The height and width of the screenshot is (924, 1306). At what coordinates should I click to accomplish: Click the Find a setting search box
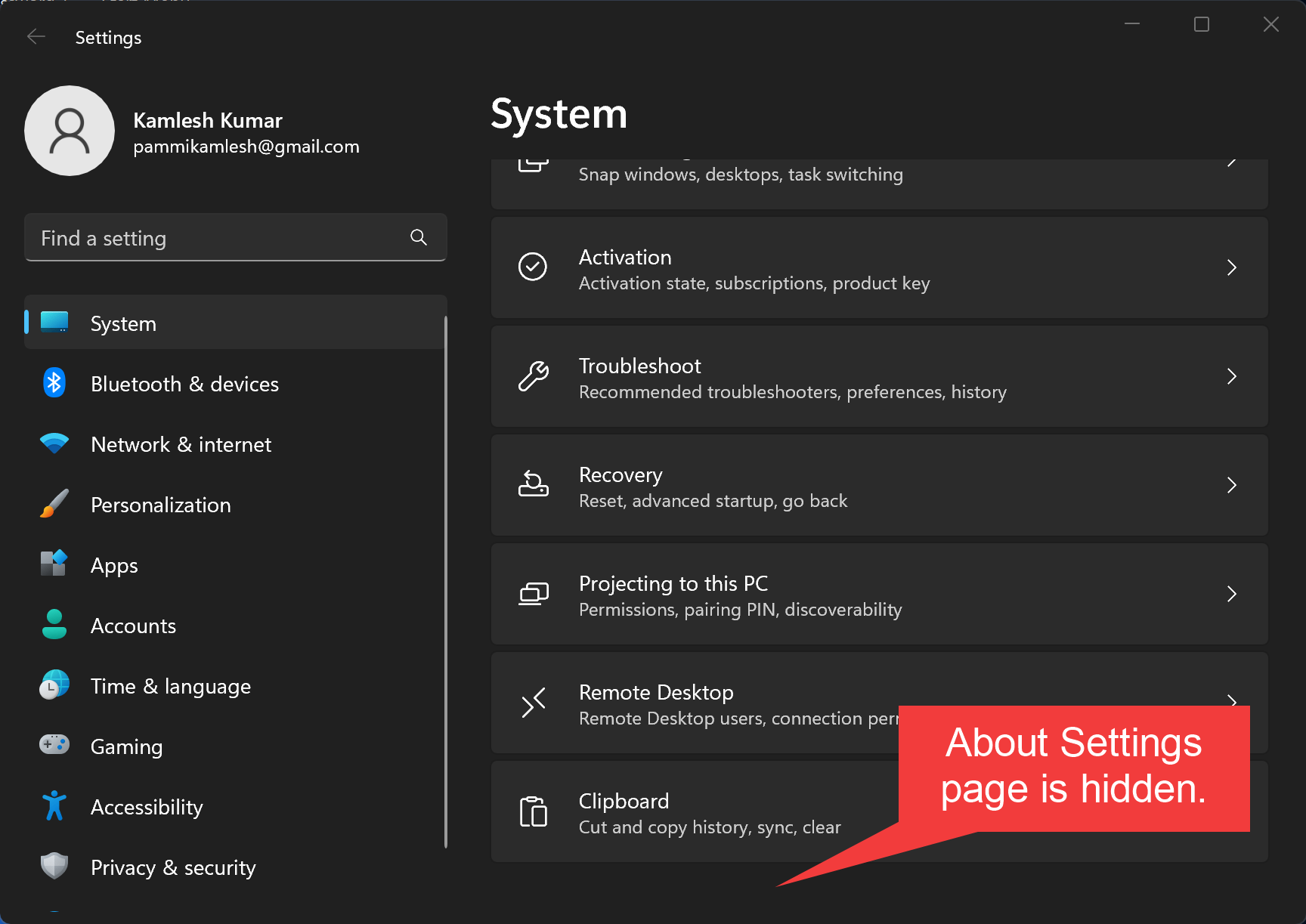pyautogui.click(x=235, y=237)
